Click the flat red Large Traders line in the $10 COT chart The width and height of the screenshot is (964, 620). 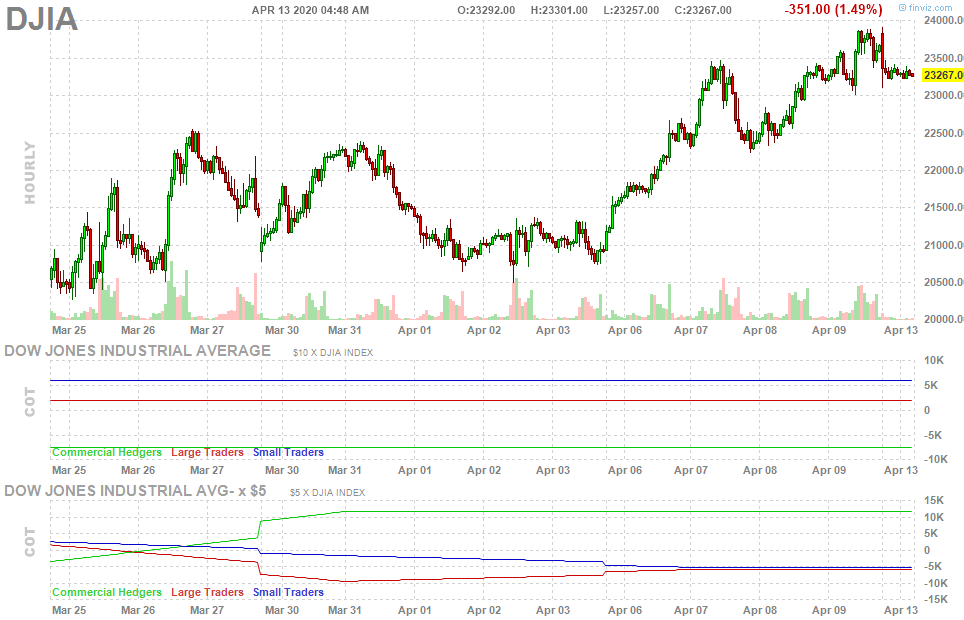481,401
